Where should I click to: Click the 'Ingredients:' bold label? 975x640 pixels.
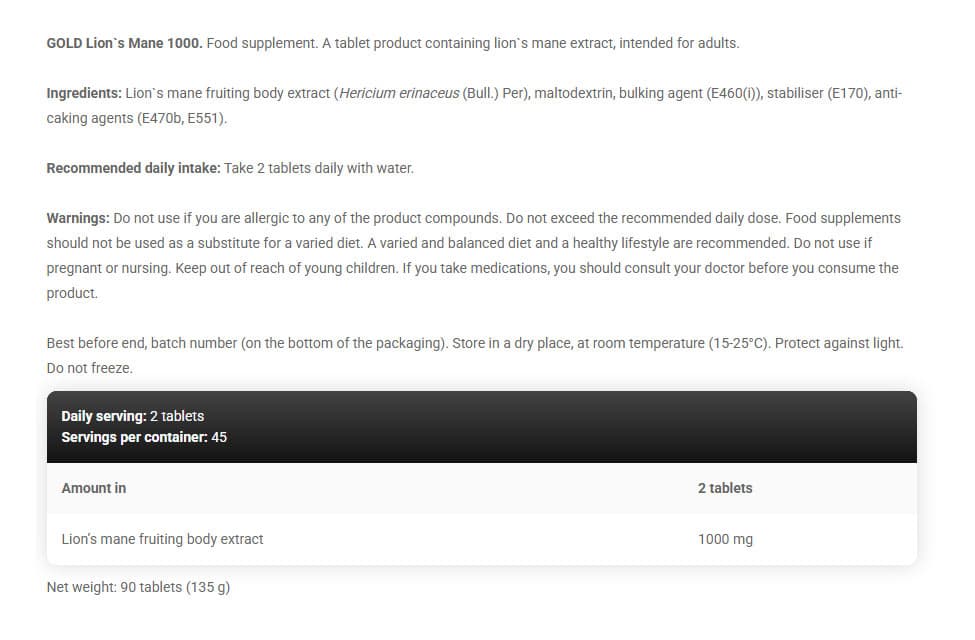click(84, 93)
